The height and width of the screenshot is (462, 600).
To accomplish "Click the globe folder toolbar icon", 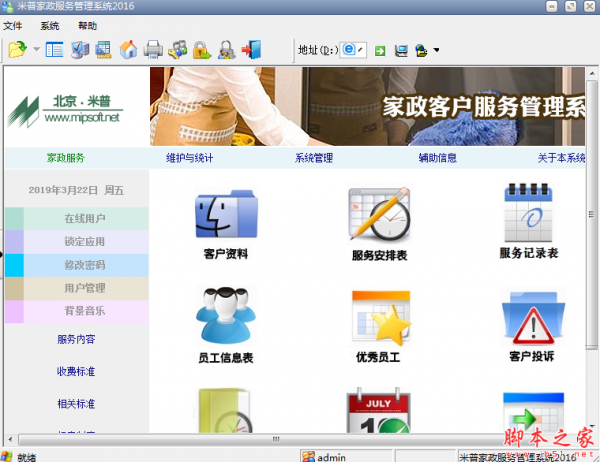I will [x=421, y=51].
